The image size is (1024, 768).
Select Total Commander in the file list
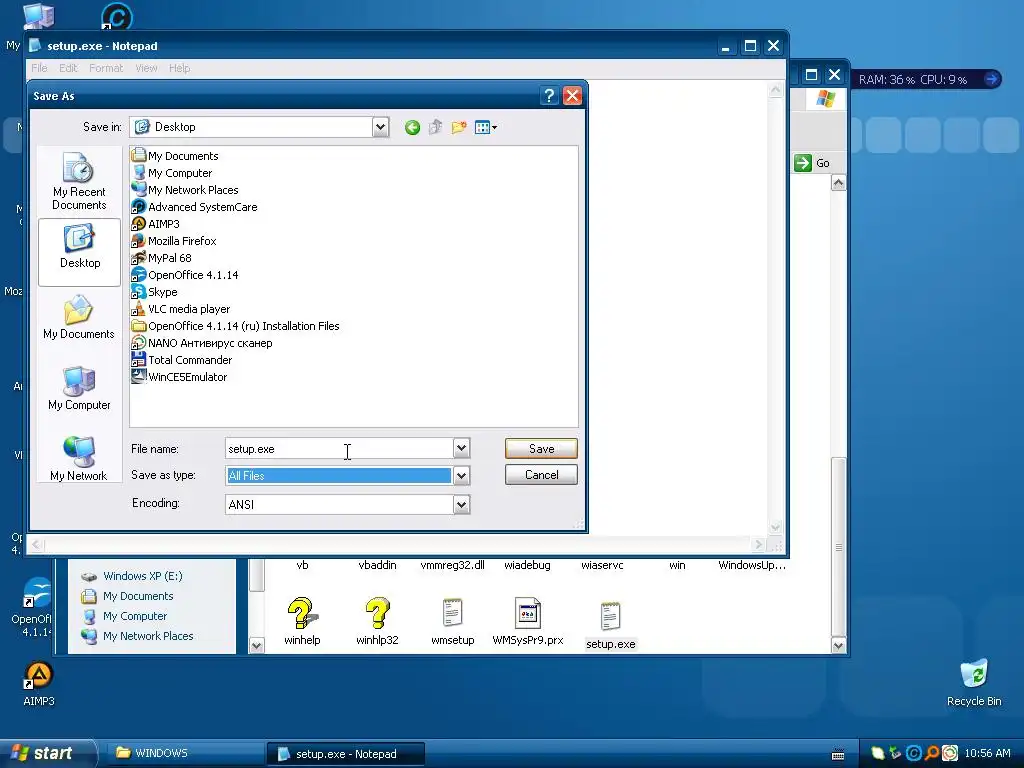(x=182, y=359)
